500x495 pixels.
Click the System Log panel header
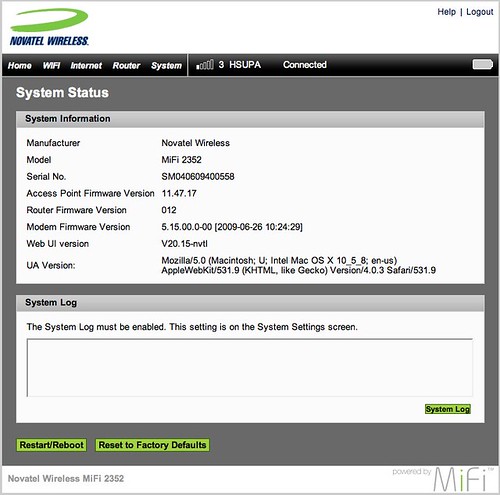click(250, 303)
